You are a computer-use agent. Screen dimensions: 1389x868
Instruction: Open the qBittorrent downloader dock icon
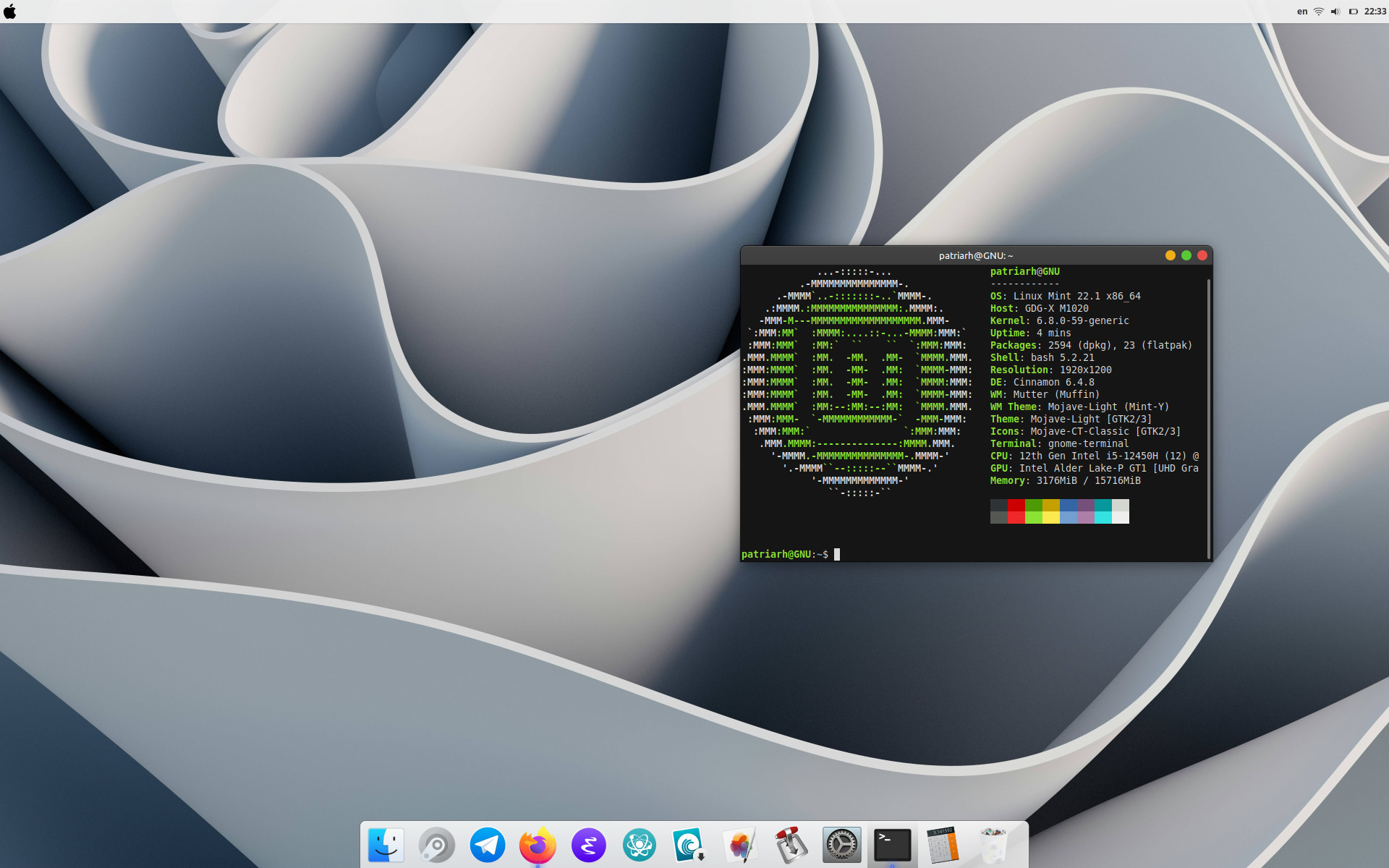tap(689, 844)
